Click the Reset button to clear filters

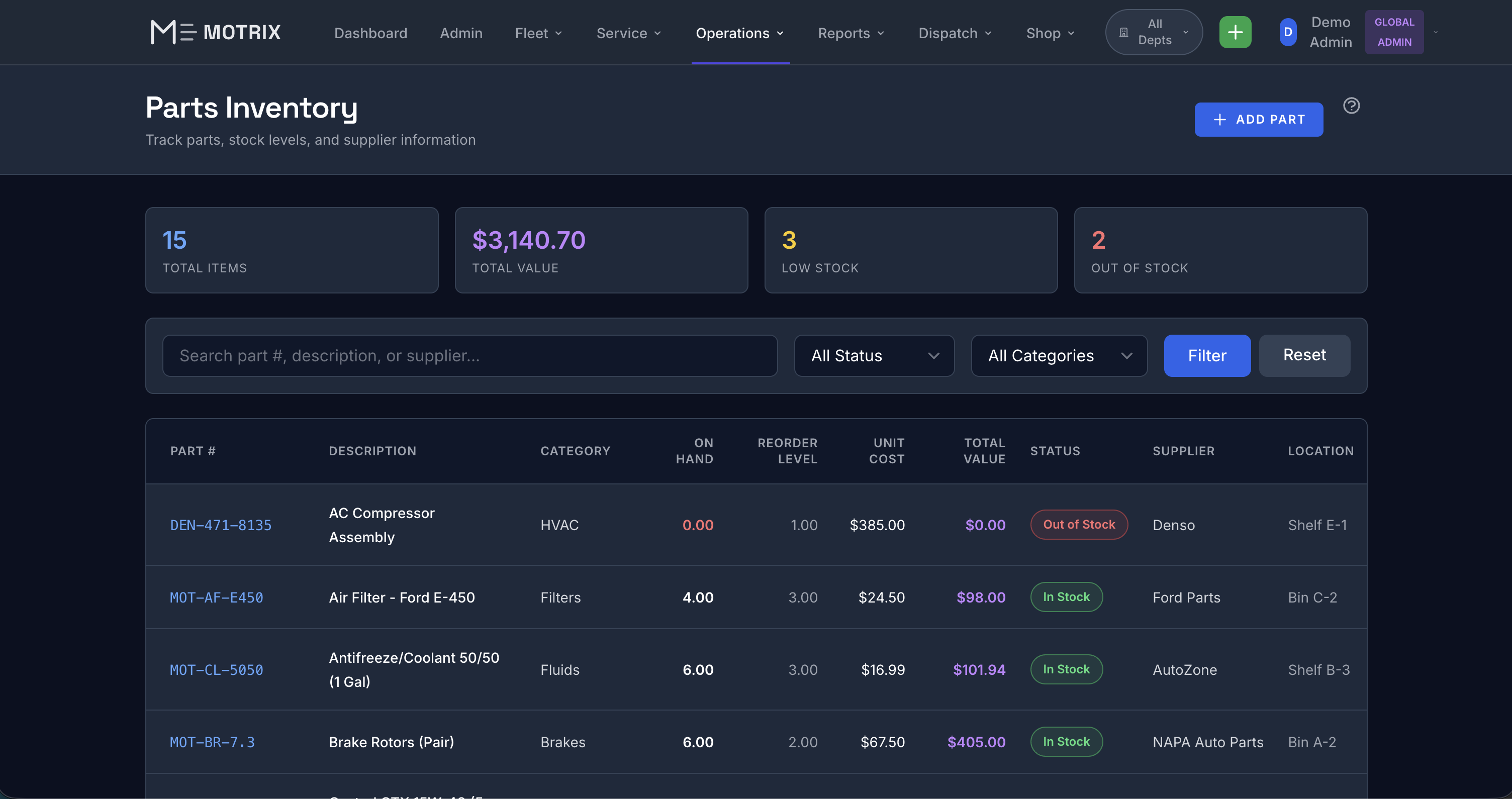1303,355
